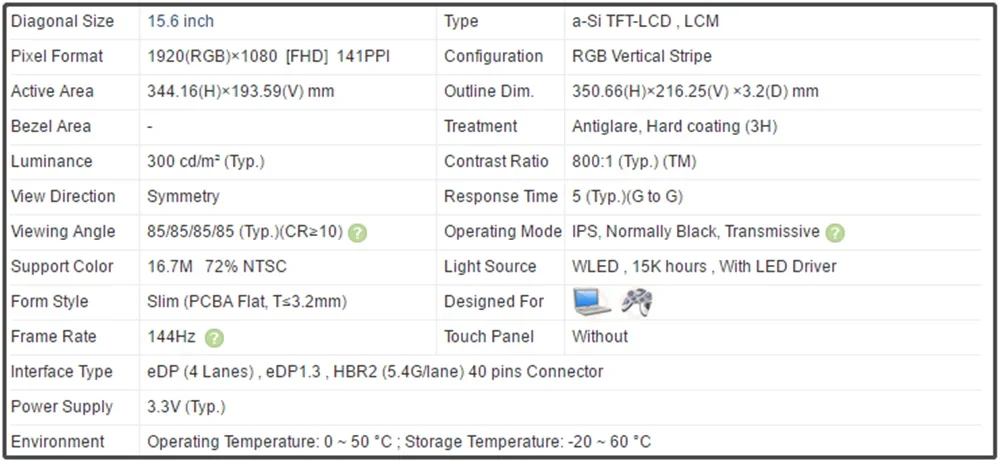Click the 'Outline Dim.' label
The image size is (1000, 461).
489,91
